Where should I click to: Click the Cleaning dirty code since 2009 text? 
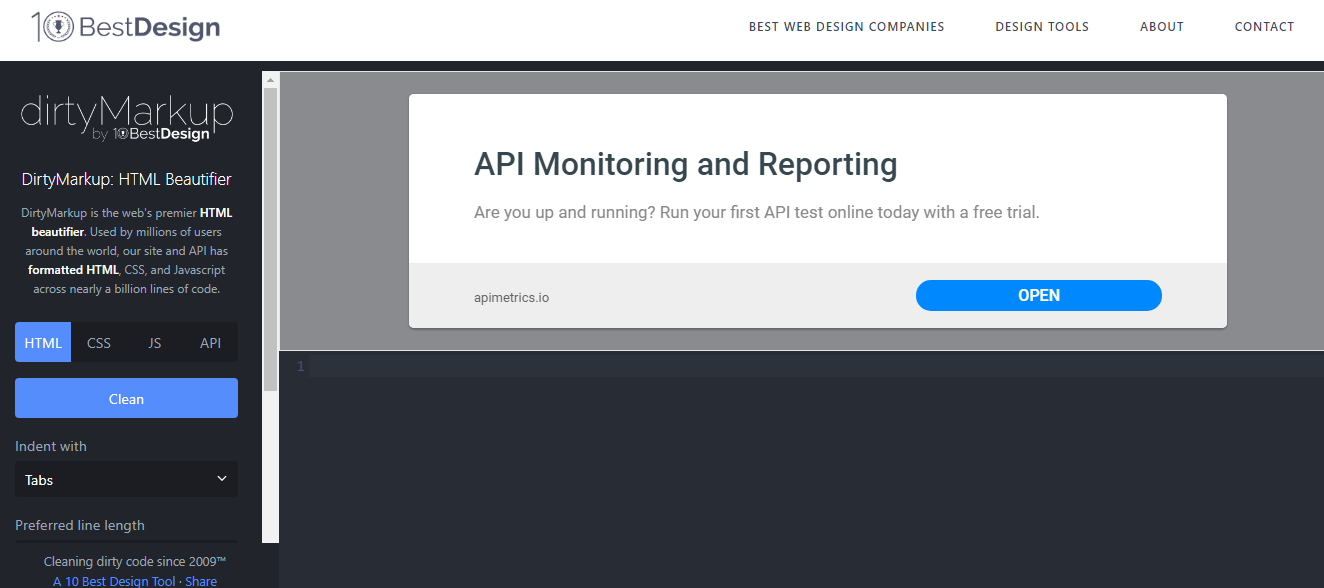[135, 562]
